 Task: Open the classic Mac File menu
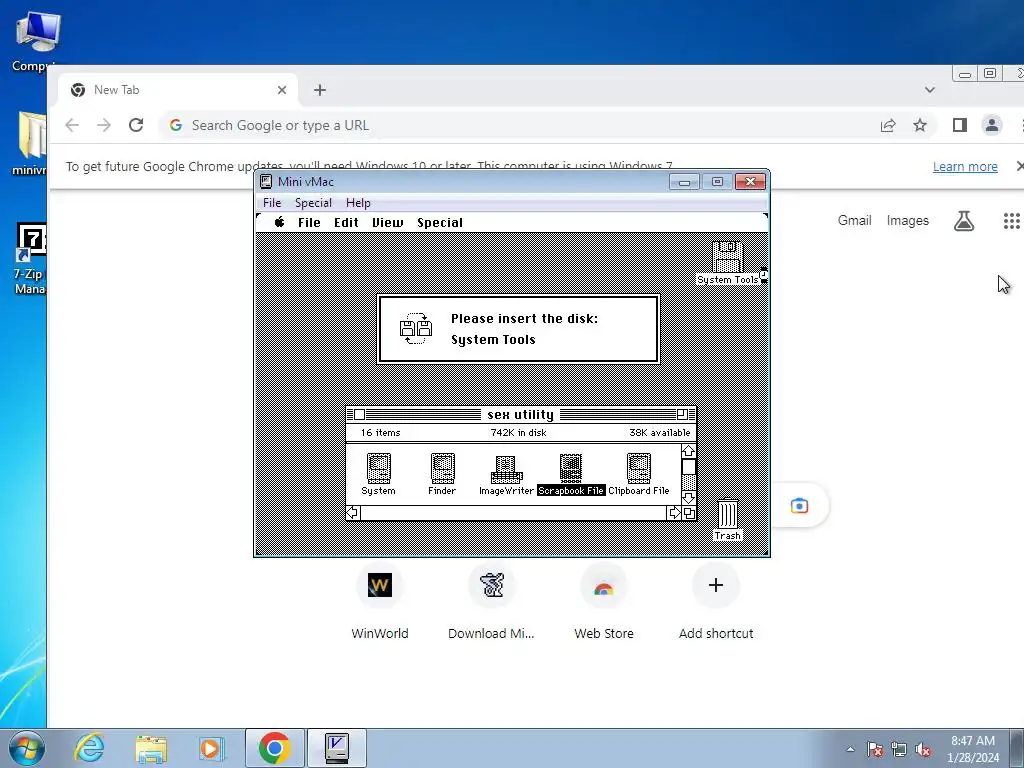309,223
